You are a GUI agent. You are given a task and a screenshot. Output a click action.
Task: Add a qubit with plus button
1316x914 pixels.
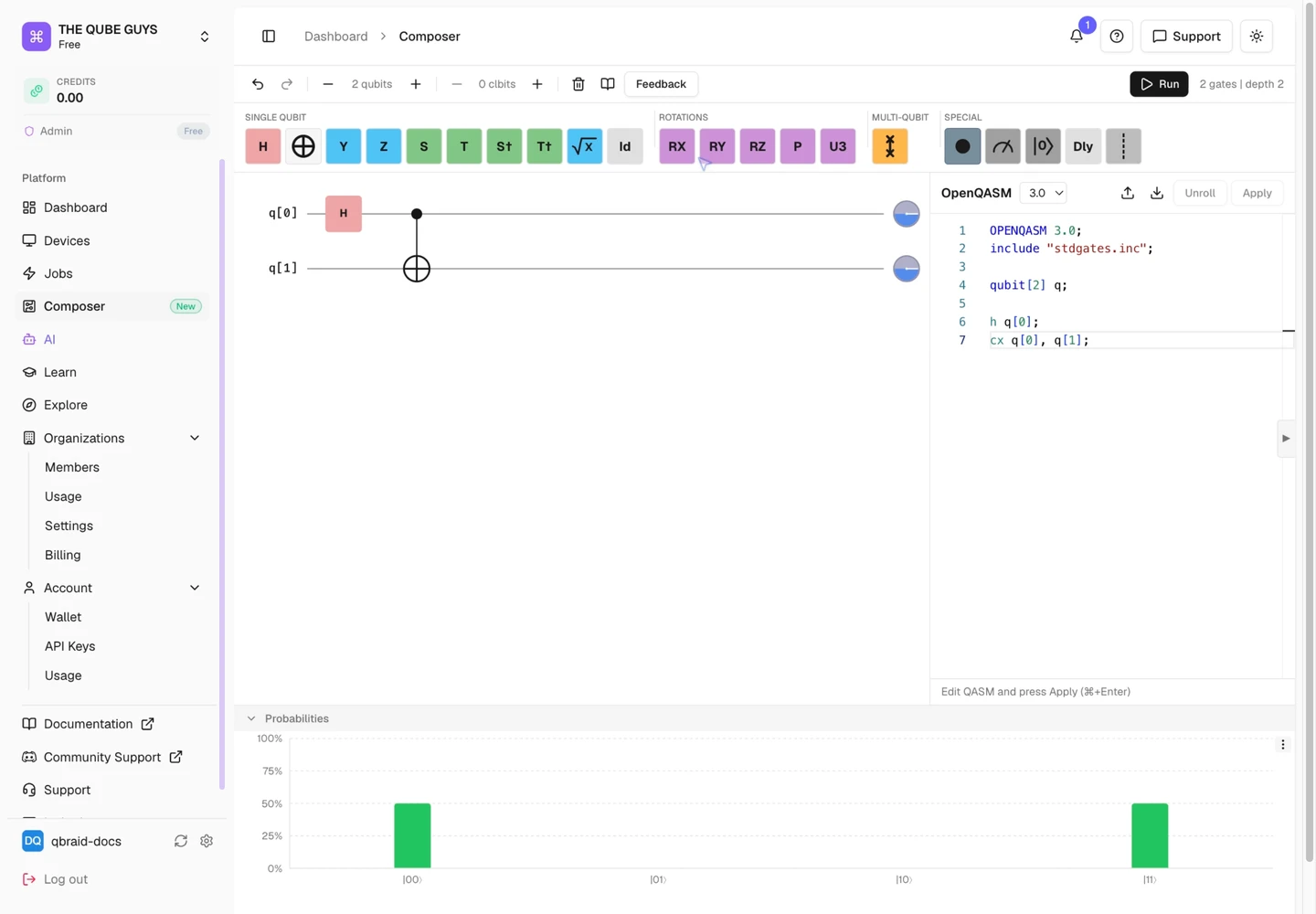(x=416, y=84)
